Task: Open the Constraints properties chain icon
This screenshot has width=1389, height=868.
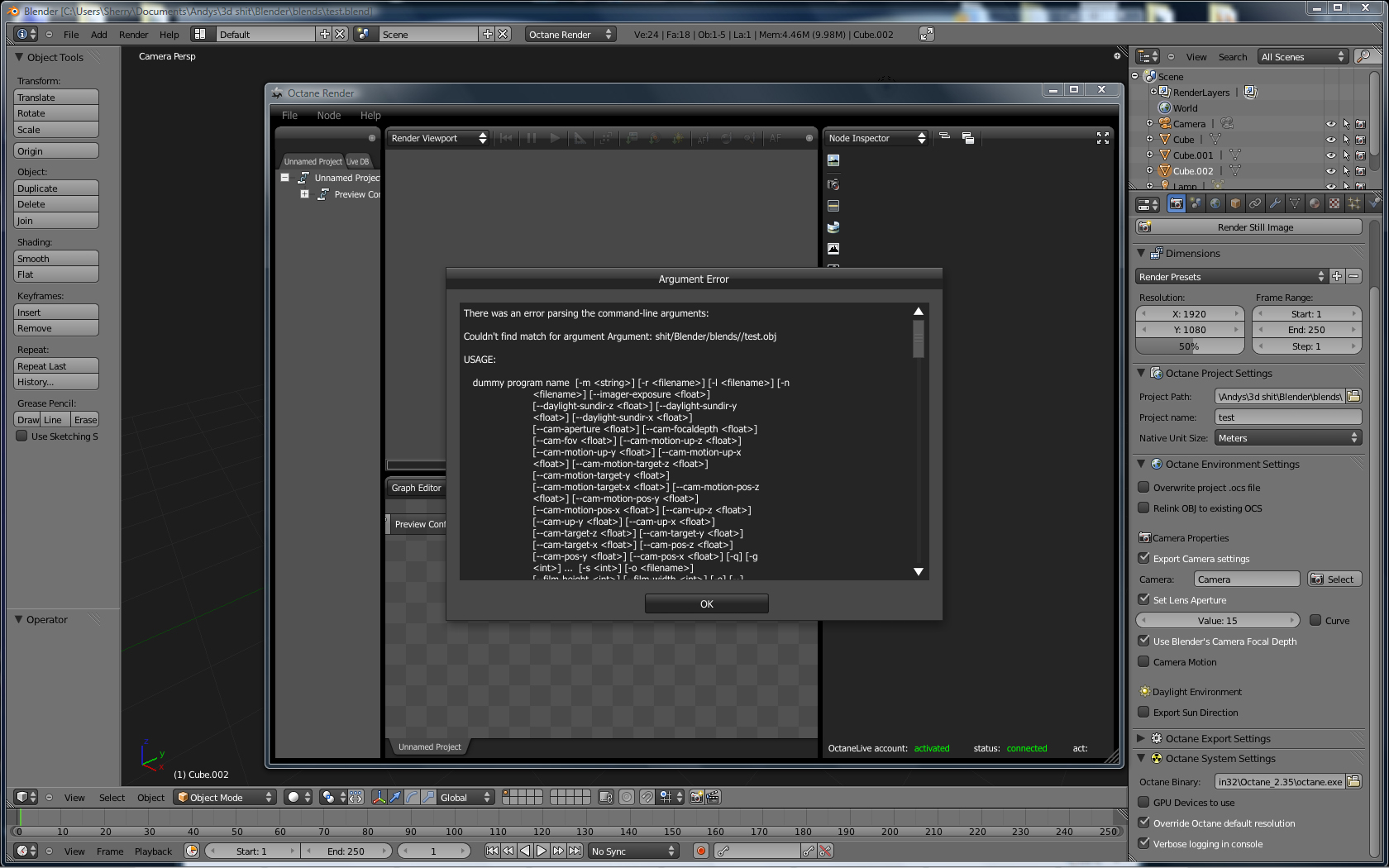Action: [1255, 203]
